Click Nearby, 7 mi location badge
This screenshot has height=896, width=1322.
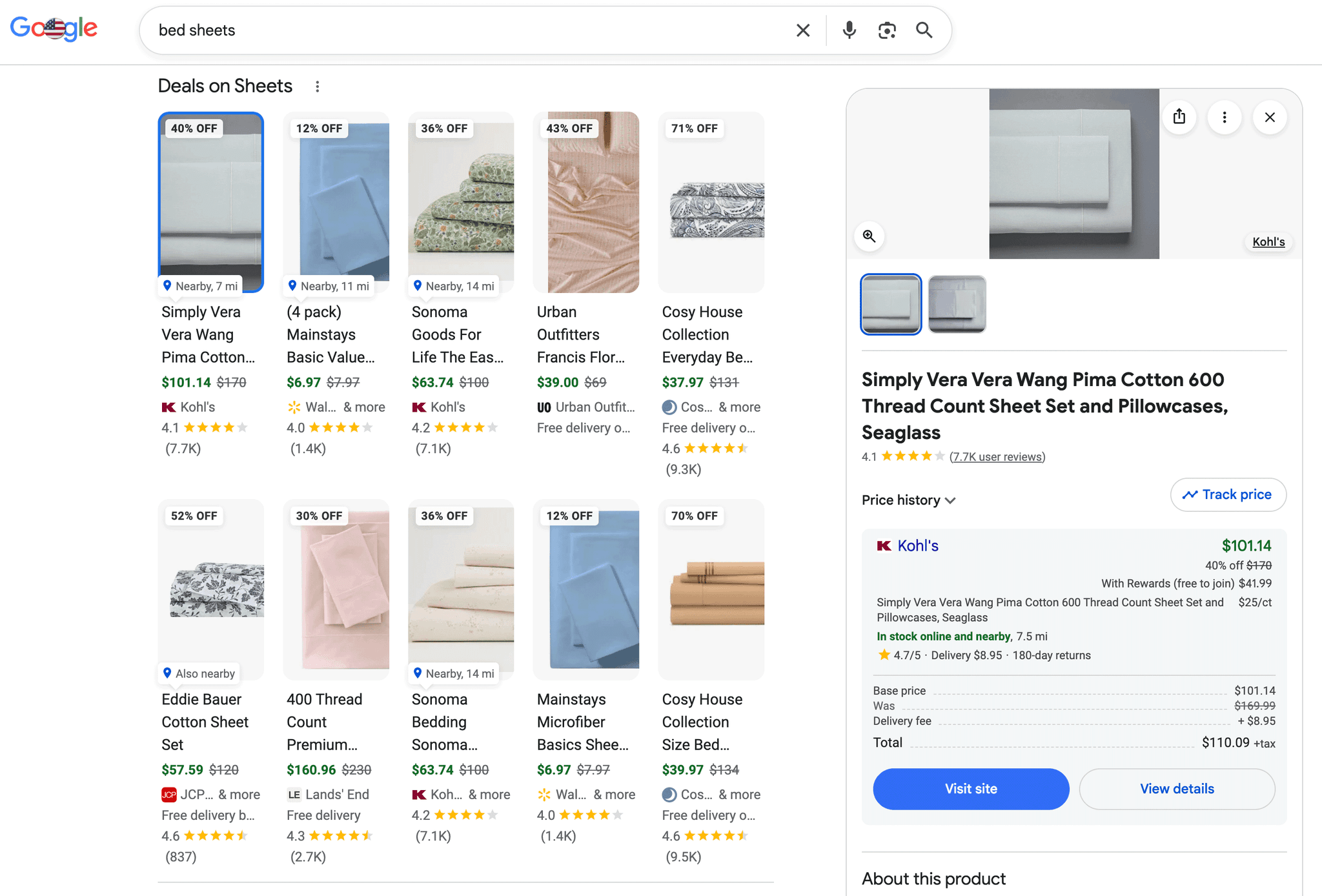[x=200, y=286]
